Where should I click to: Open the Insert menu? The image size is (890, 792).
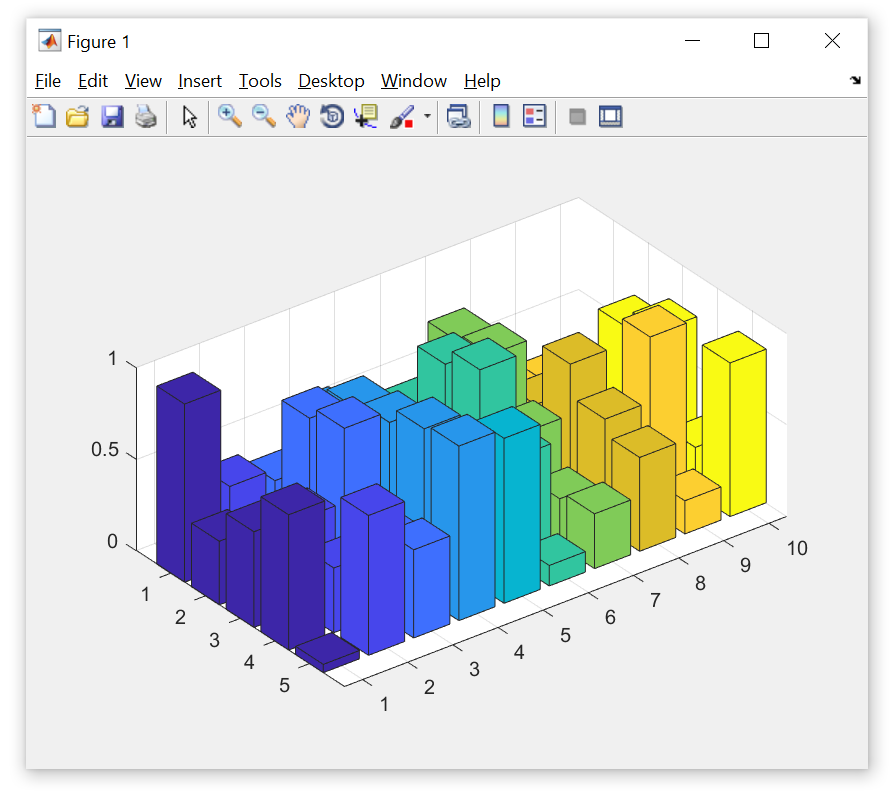200,81
